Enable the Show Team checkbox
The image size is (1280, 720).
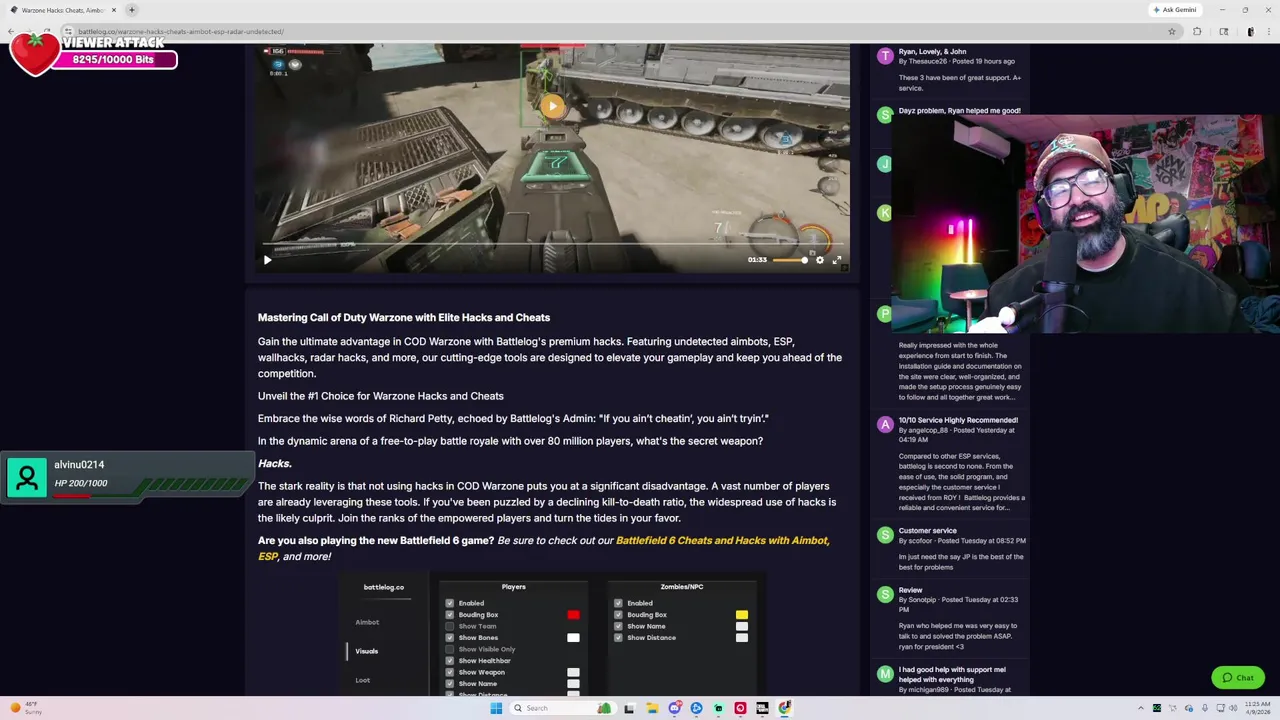(x=449, y=626)
